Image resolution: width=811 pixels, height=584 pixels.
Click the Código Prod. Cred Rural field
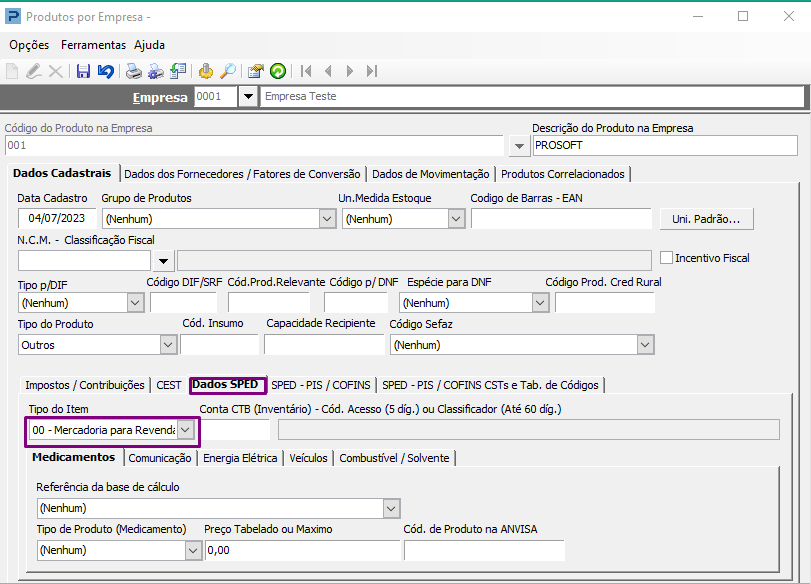(x=605, y=303)
